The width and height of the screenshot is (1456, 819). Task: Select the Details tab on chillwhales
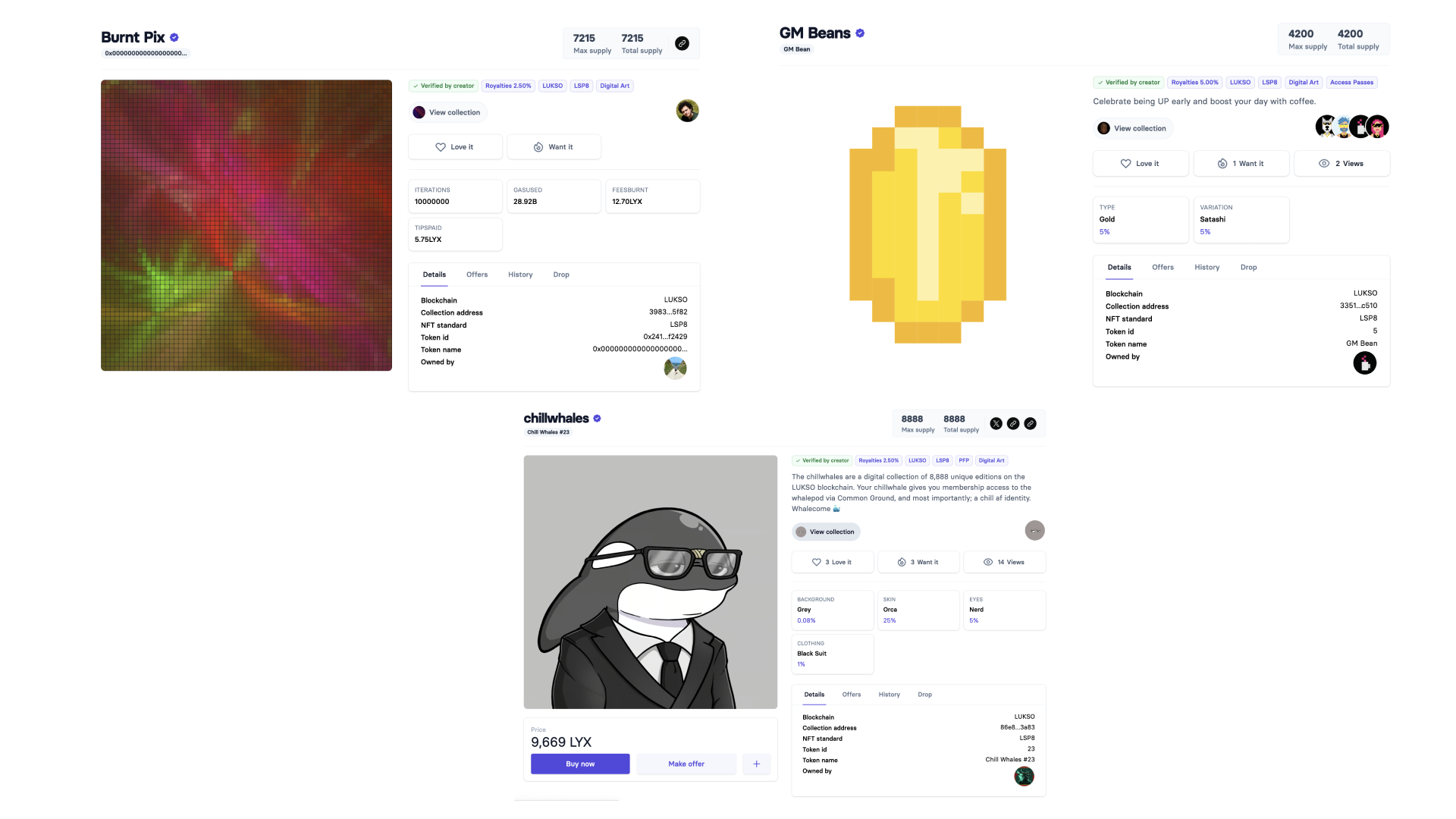click(814, 694)
